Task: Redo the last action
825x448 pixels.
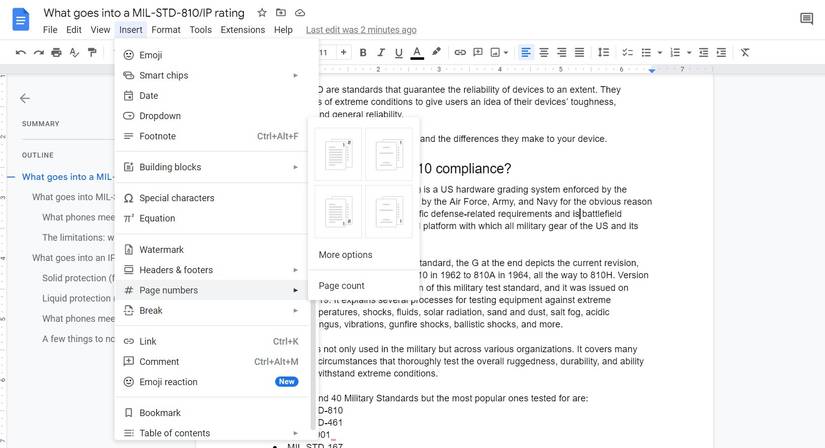Action: click(38, 53)
